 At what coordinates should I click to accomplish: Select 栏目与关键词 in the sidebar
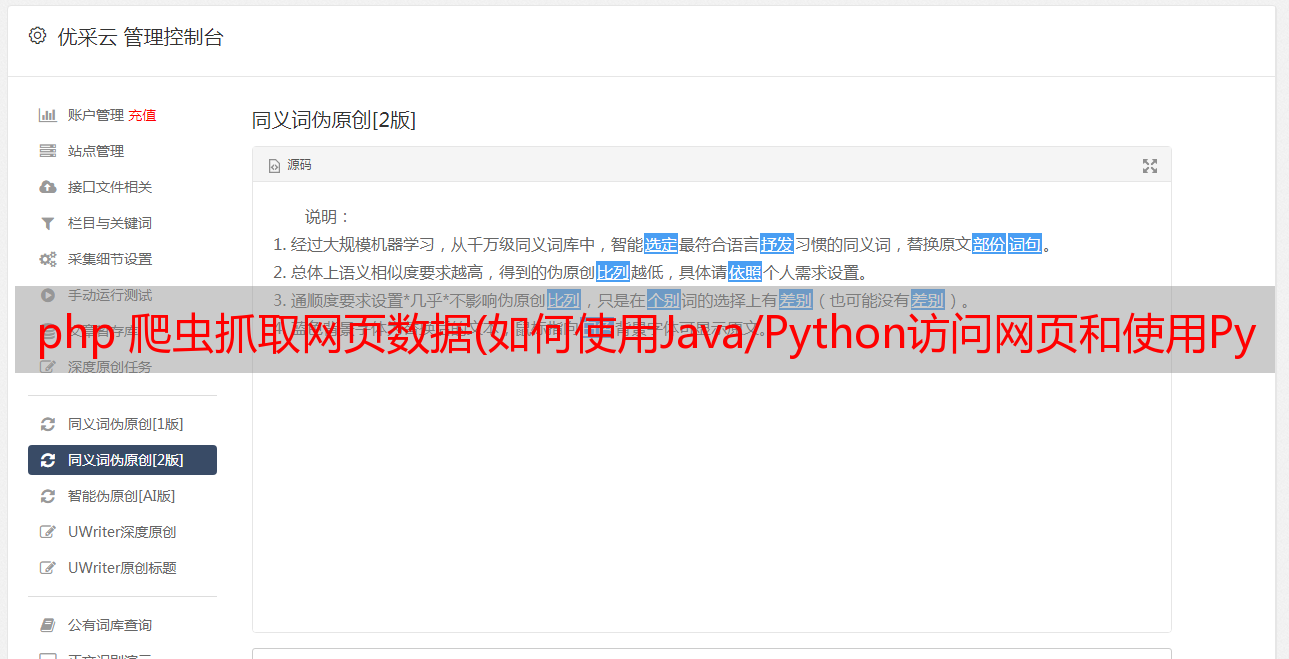pos(110,223)
